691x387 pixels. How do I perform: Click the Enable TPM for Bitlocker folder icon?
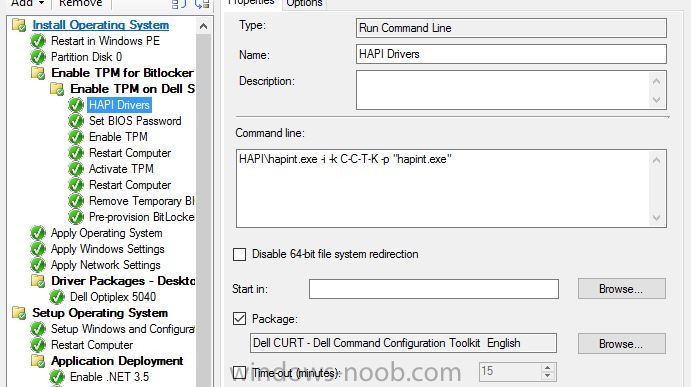(x=38, y=73)
